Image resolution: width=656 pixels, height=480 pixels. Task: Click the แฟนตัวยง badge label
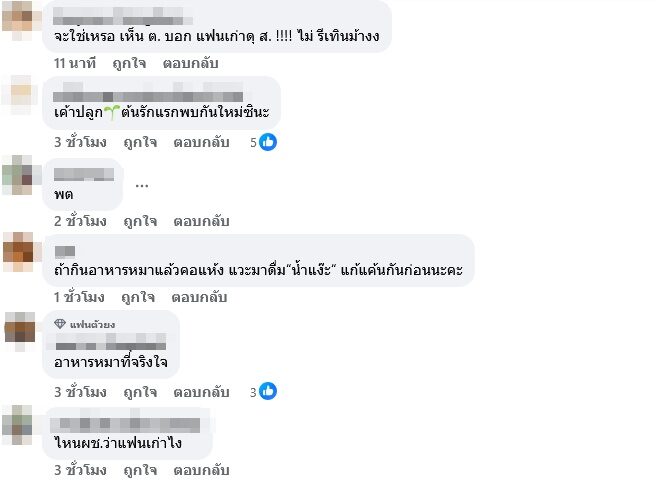pos(92,324)
